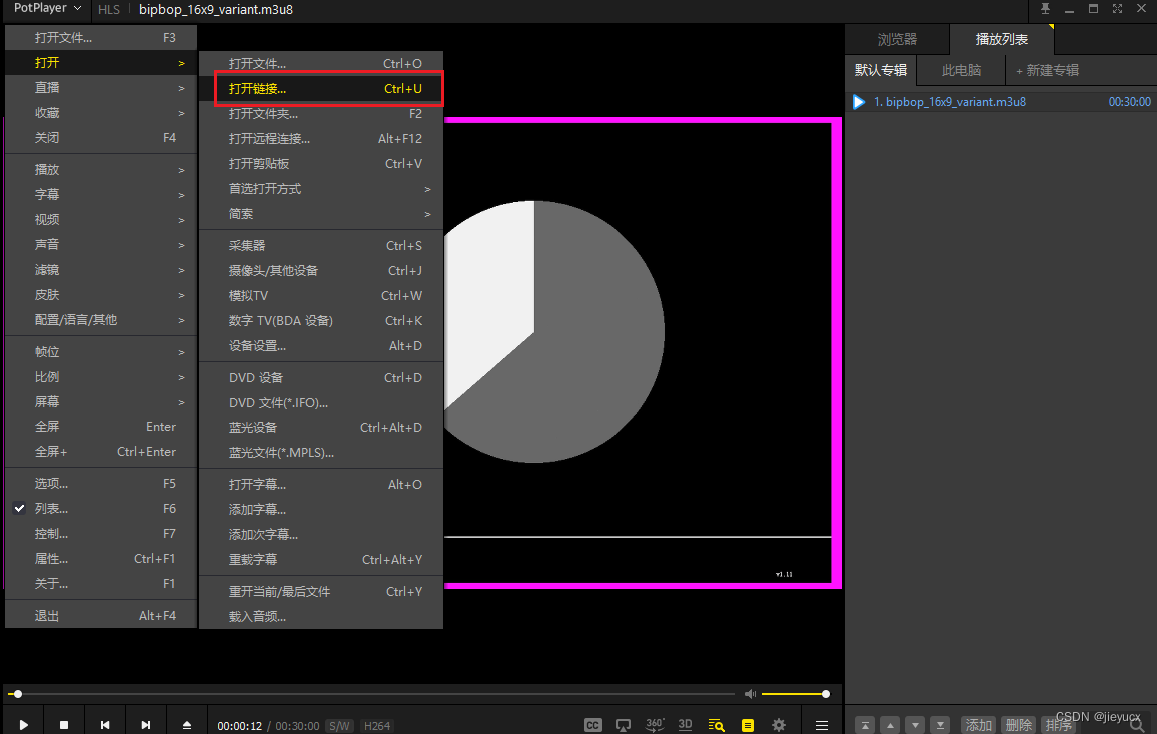
Task: Toggle mute with the speaker icon
Action: (750, 693)
